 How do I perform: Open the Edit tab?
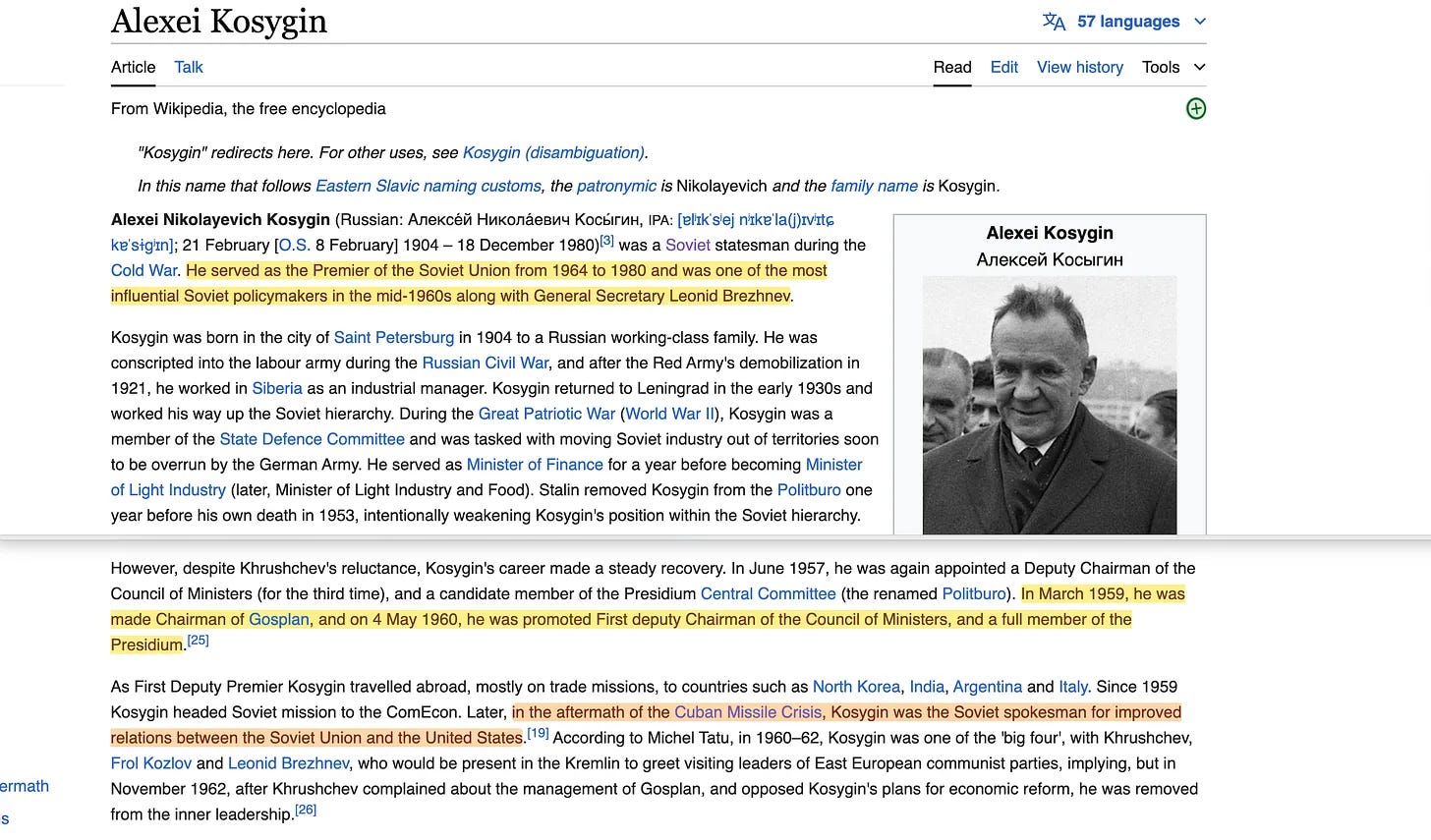coord(1003,67)
